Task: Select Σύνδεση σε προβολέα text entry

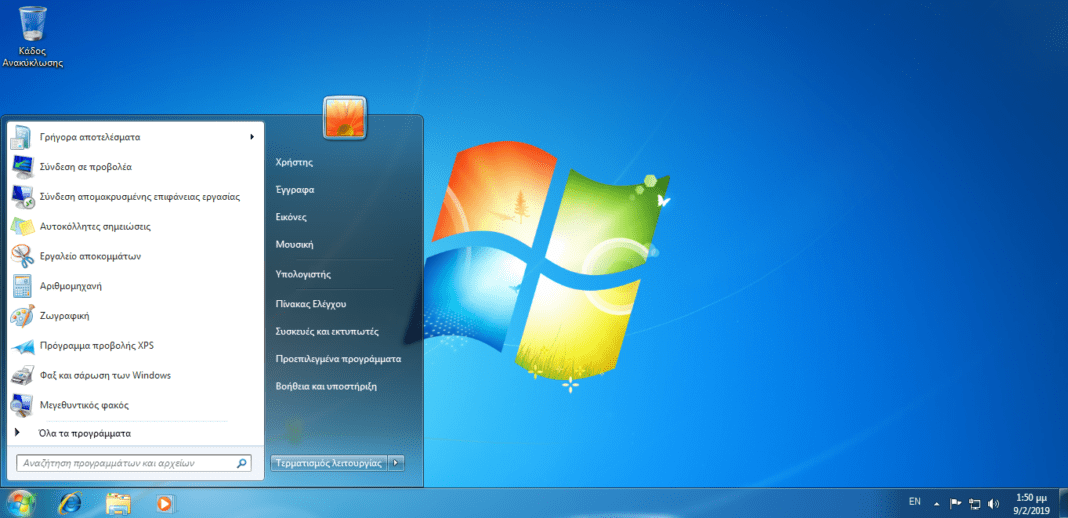Action: (x=86, y=167)
